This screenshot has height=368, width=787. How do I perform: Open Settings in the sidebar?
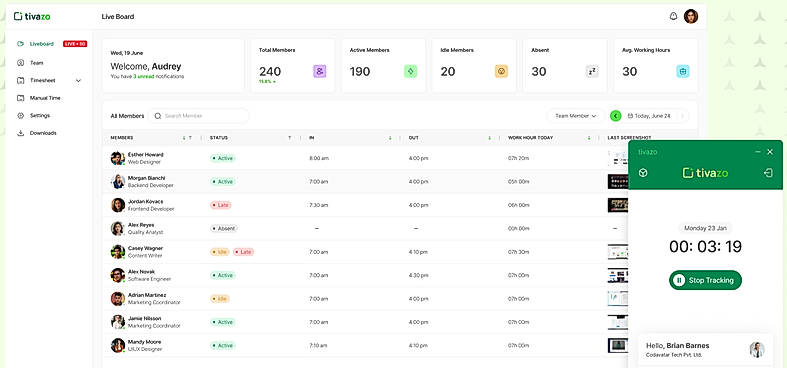40,115
